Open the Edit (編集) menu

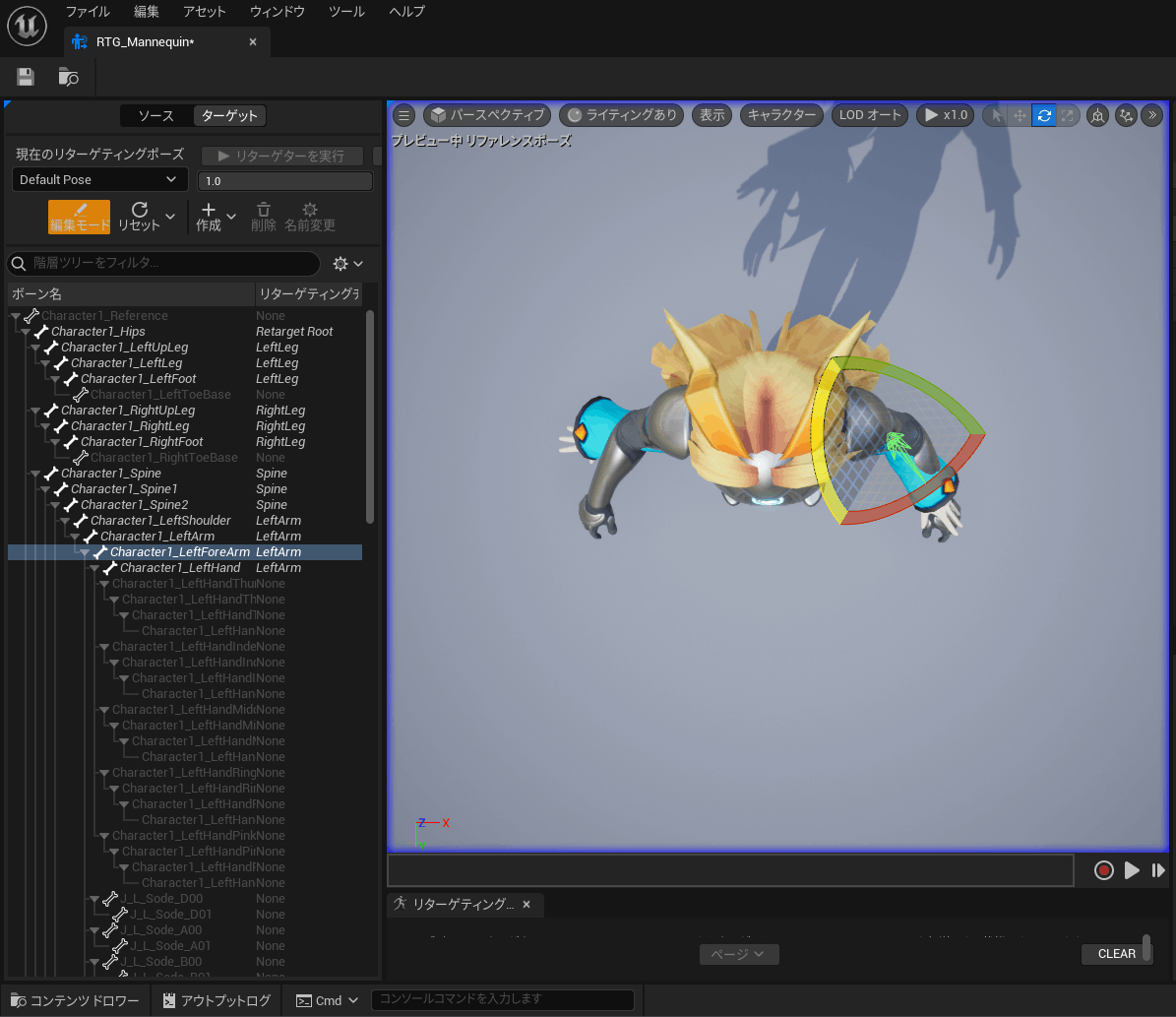point(147,11)
